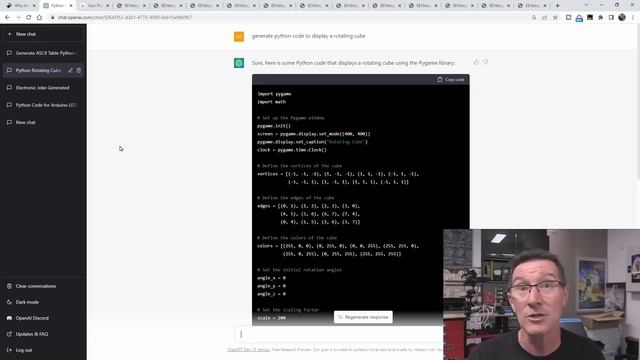Click the orange user avatar beside the prompt
This screenshot has height=360, width=640.
pos(239,37)
